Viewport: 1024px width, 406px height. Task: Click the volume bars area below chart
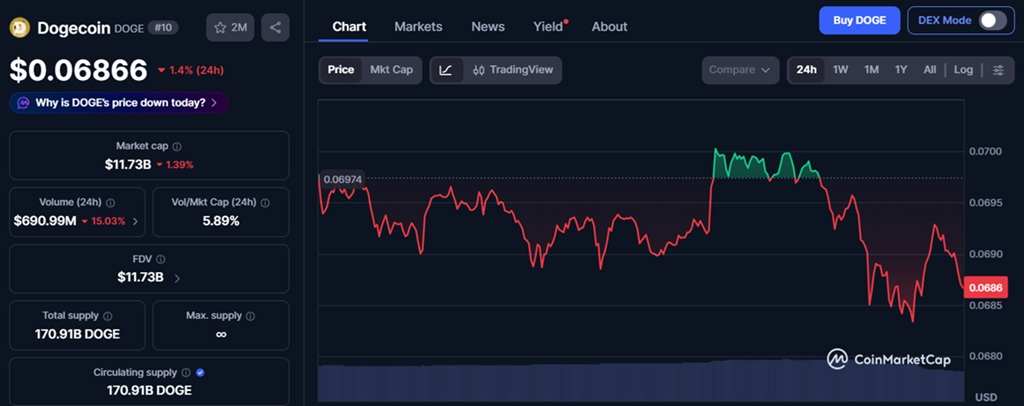(x=641, y=380)
